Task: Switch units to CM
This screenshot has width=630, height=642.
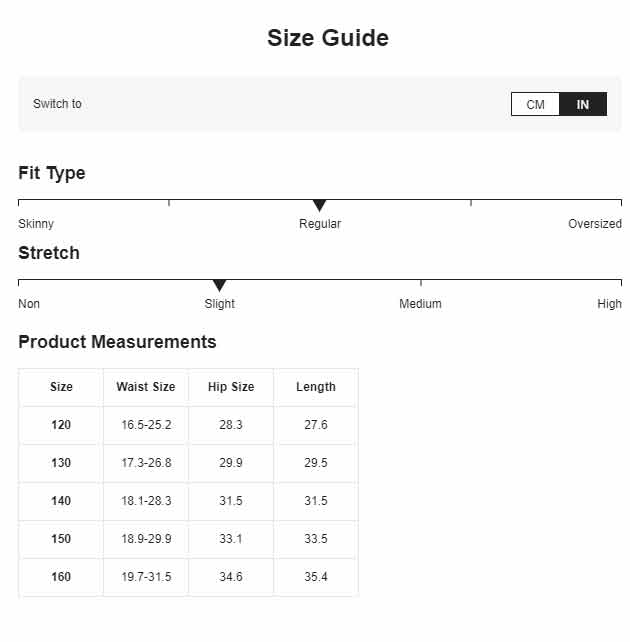Action: click(x=535, y=104)
